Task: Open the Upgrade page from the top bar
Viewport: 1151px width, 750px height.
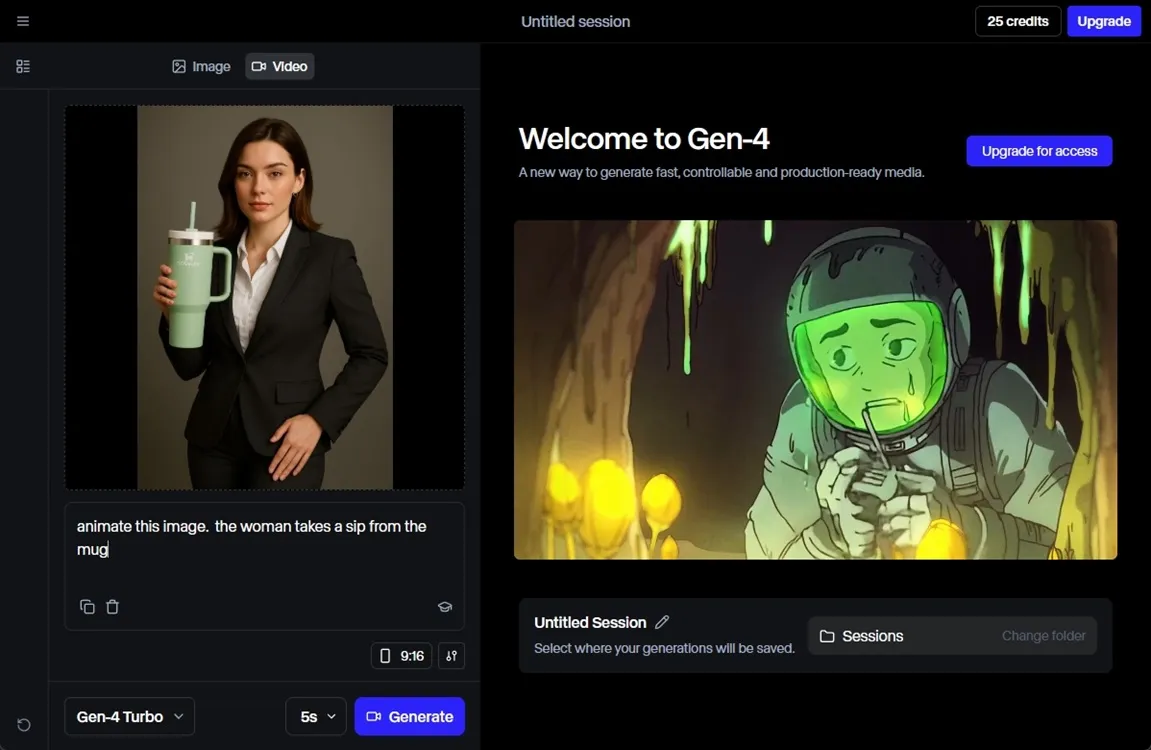Action: pos(1104,20)
